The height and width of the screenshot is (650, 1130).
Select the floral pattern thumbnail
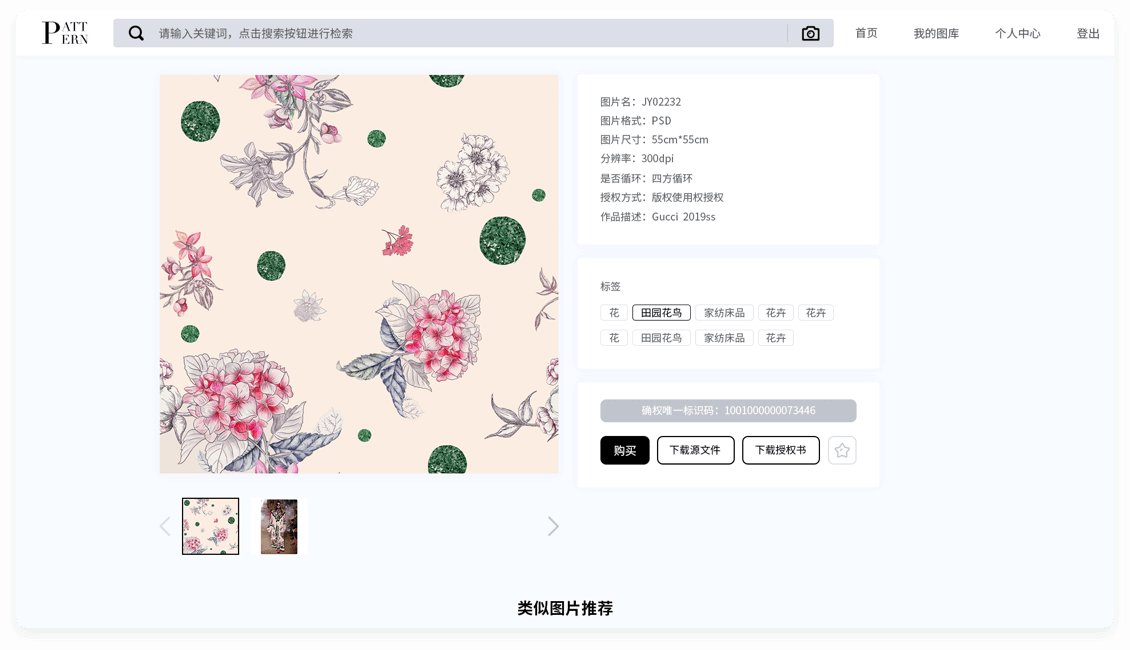click(210, 526)
